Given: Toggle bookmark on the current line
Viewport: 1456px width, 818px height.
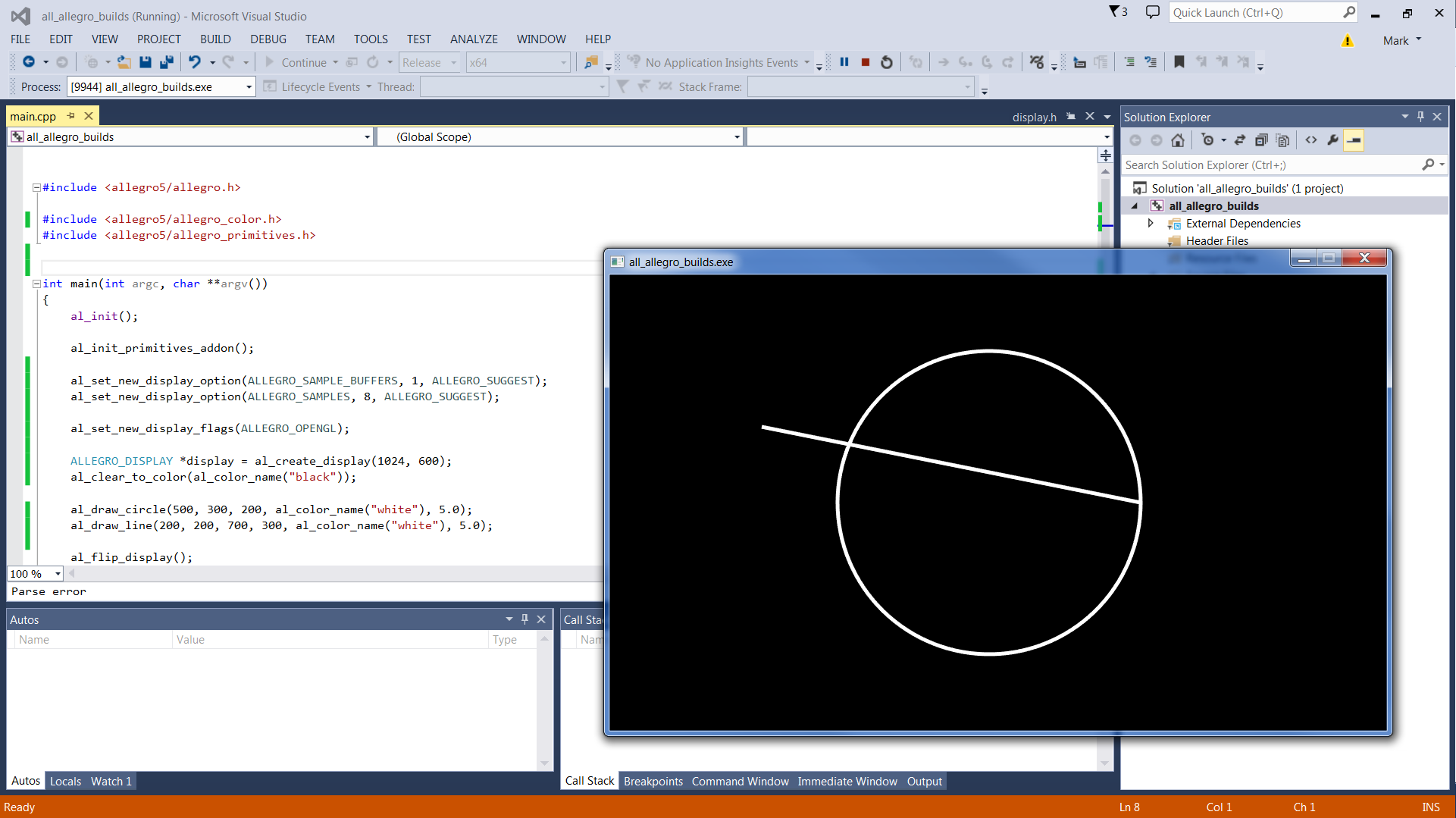Looking at the screenshot, I should pos(1179,62).
